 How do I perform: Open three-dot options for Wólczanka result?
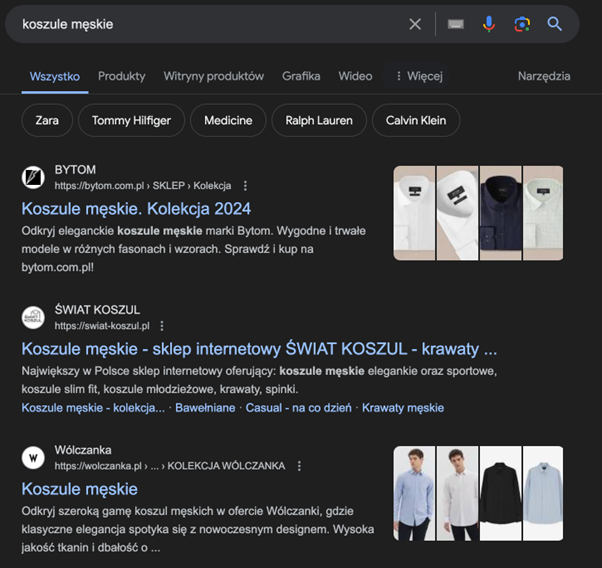(x=299, y=466)
